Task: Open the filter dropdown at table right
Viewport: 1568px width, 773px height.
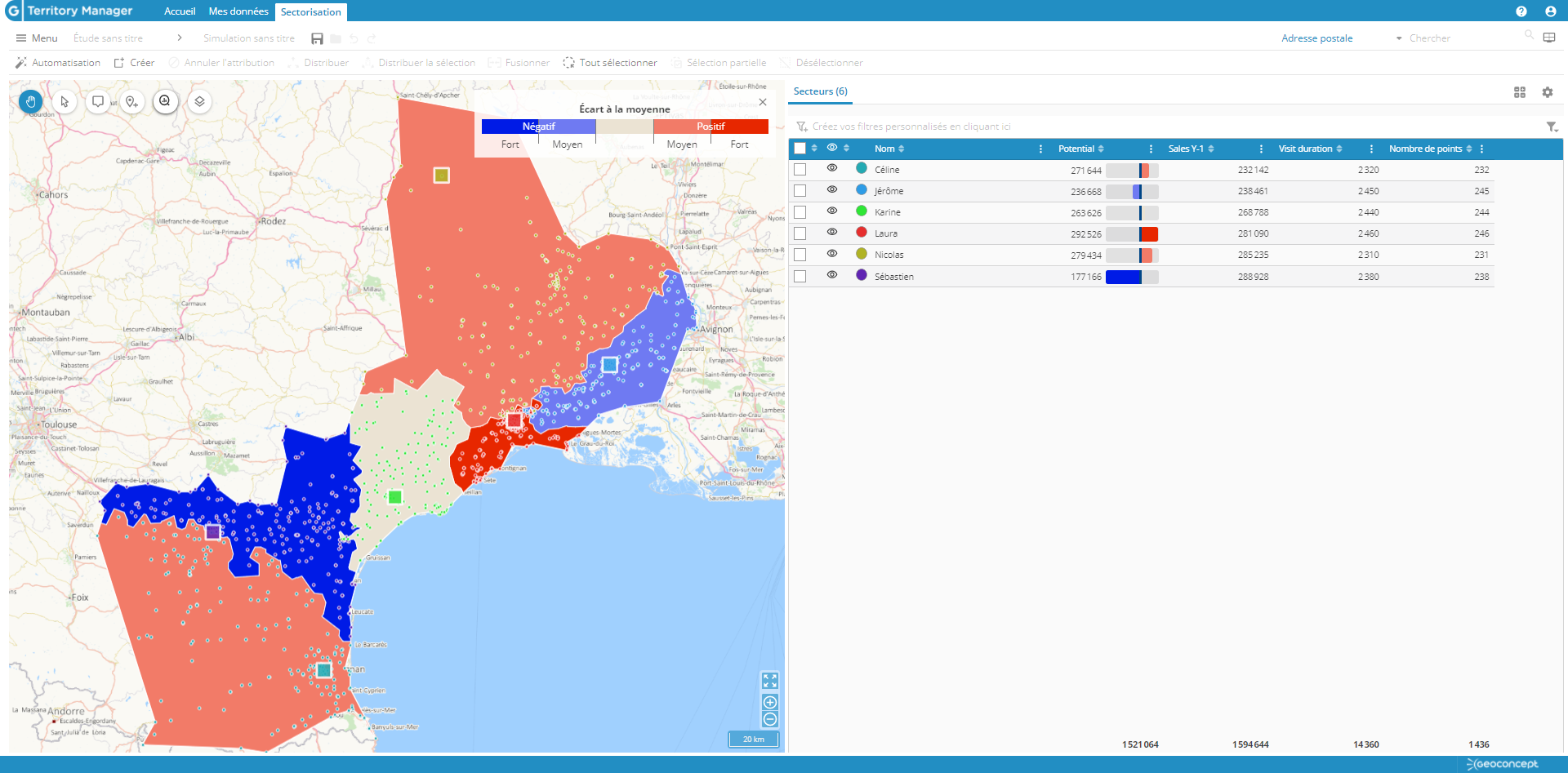Action: click(x=1552, y=127)
